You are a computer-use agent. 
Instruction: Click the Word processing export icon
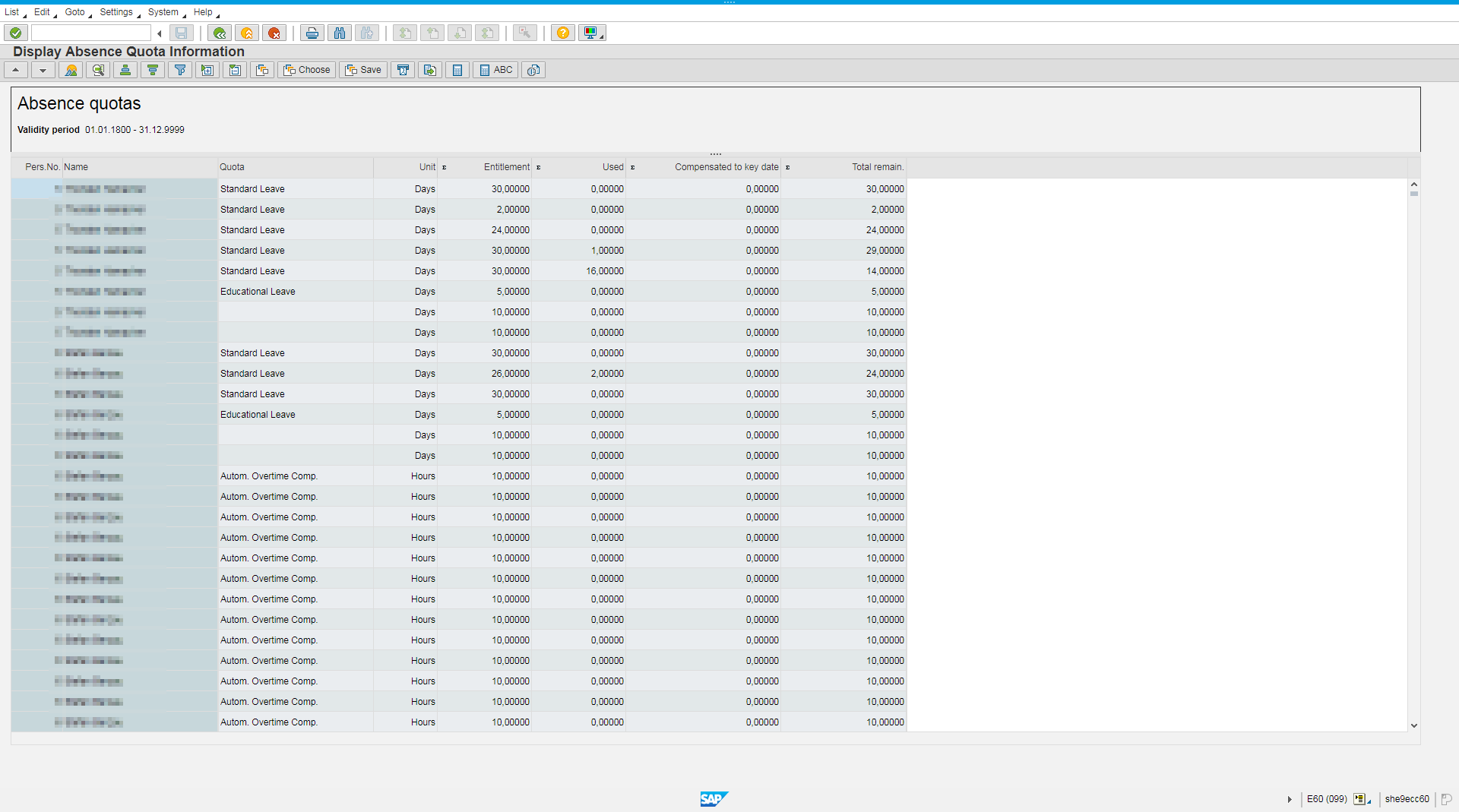pos(403,70)
